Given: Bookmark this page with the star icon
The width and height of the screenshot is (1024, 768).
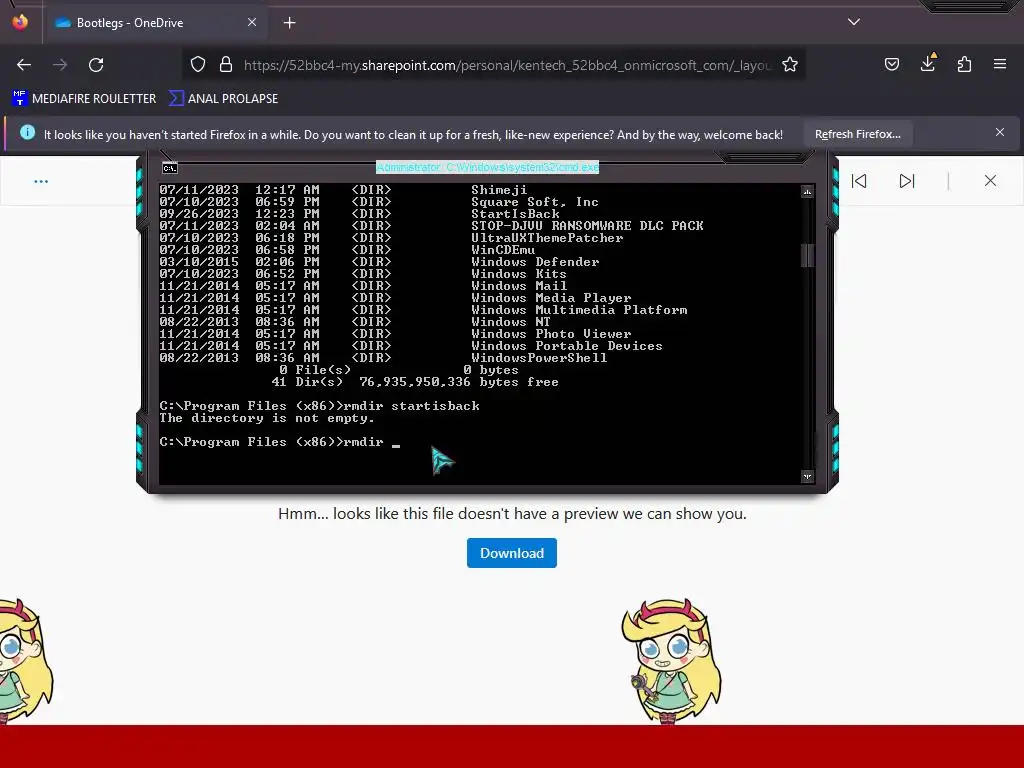Looking at the screenshot, I should point(790,65).
